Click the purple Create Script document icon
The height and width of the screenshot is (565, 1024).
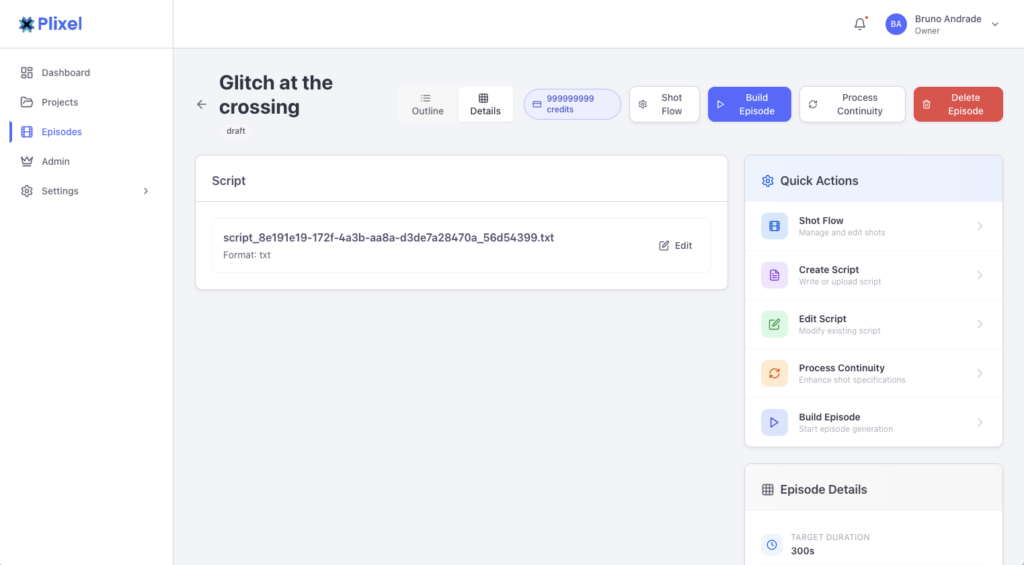pyautogui.click(x=774, y=275)
